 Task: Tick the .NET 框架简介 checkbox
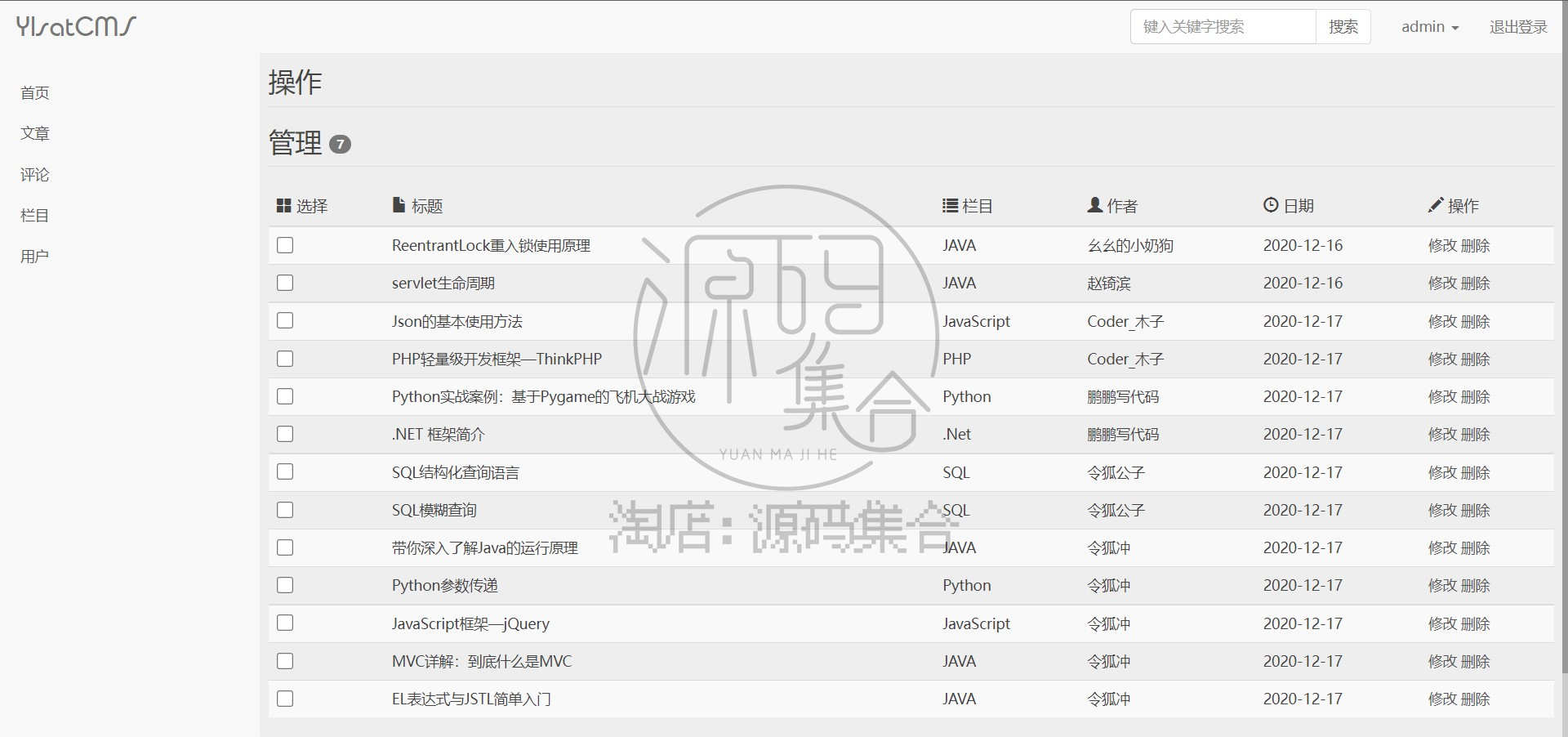(x=285, y=434)
